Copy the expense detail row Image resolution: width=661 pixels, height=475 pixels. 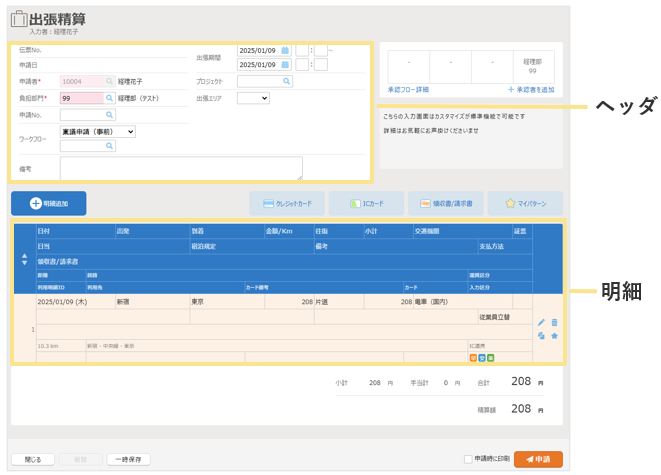coord(541,336)
